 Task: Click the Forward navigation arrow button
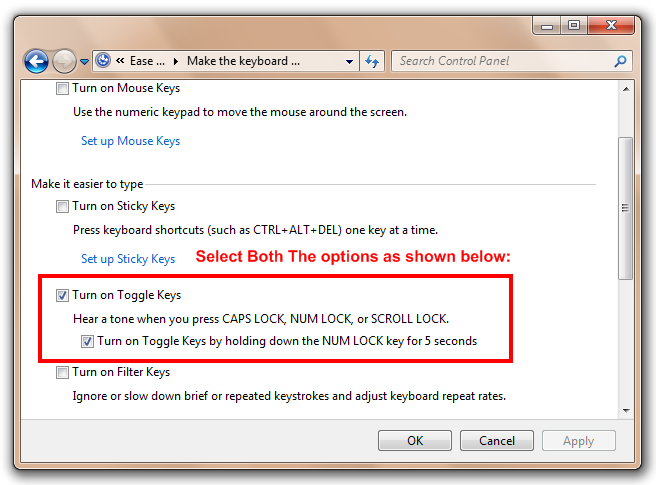click(64, 62)
